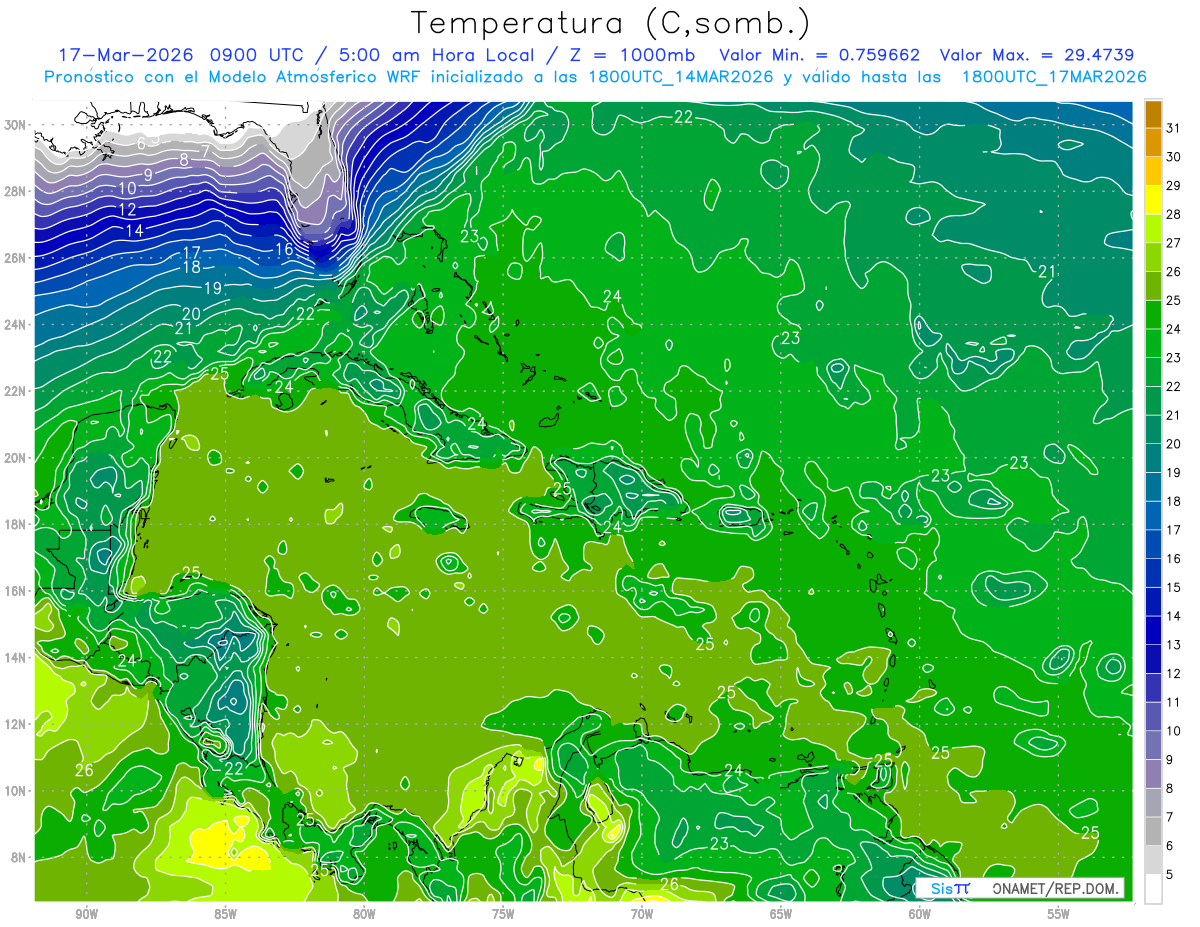Select the valid-until time 1800UTC_17MAR2026

point(1054,76)
